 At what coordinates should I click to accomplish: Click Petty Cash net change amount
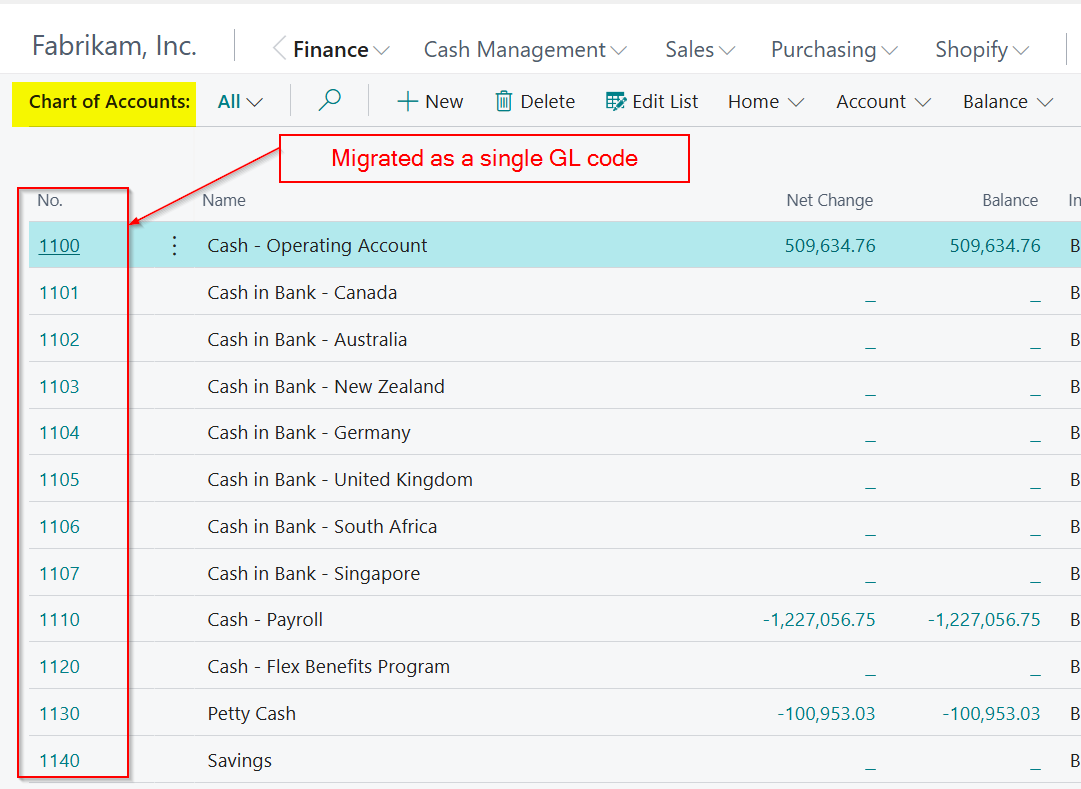pyautogui.click(x=826, y=714)
